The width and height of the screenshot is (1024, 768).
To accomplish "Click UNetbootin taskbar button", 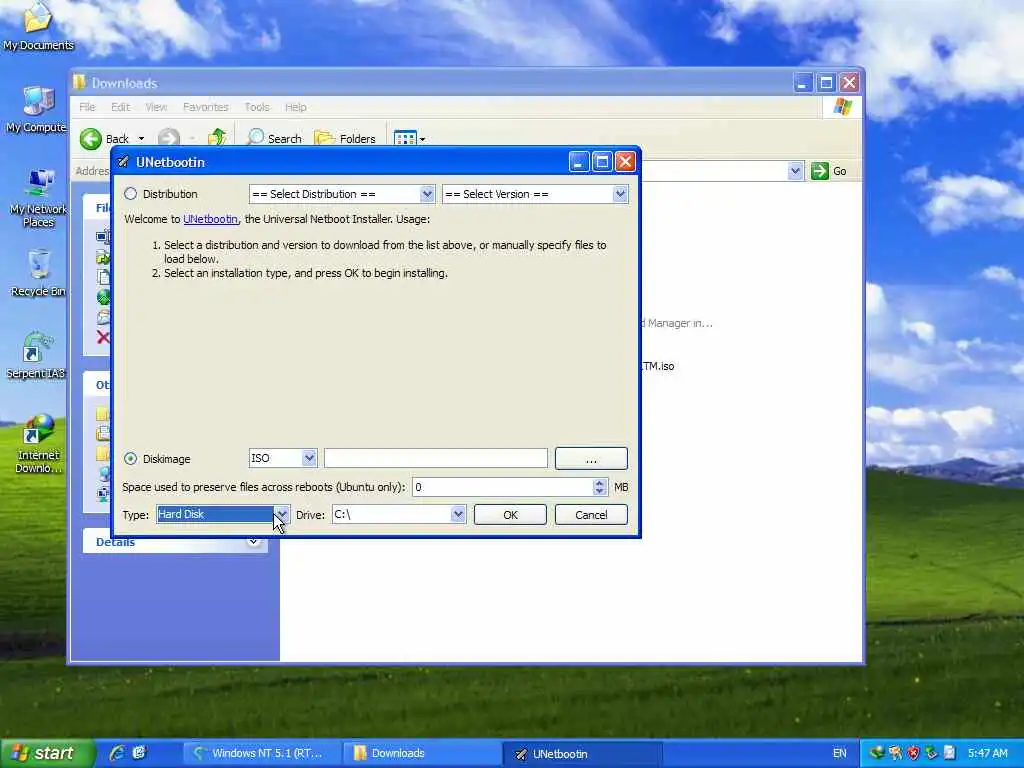I will click(x=582, y=753).
